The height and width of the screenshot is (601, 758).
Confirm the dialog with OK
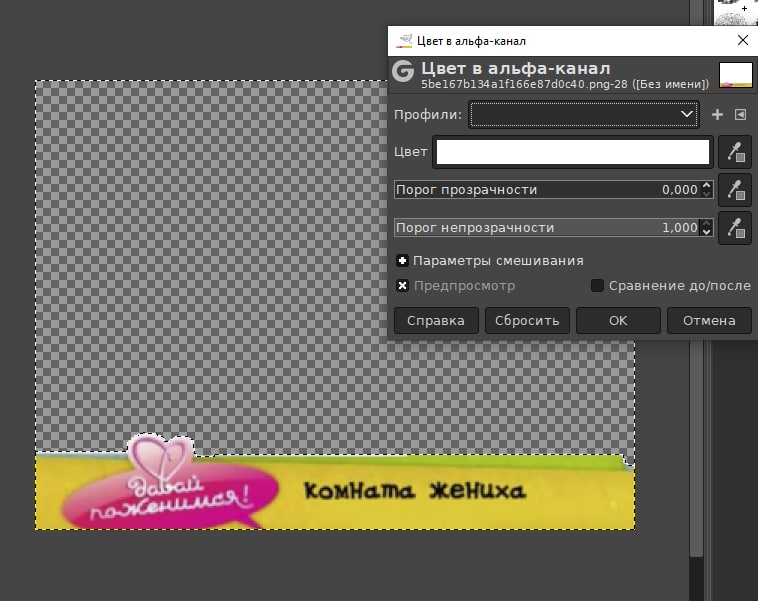pos(618,321)
